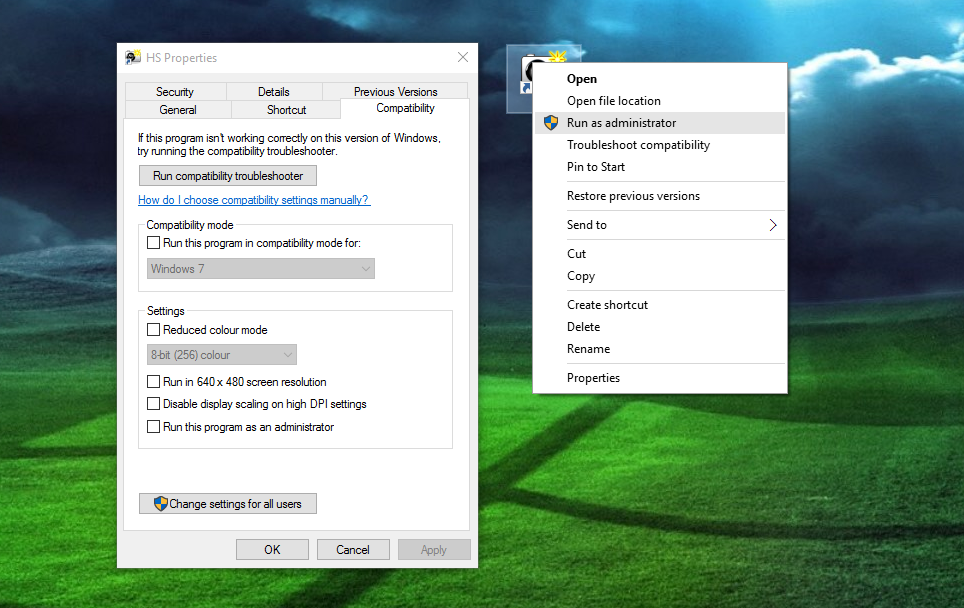Click Run compatibility troubleshooter button
Image resolution: width=964 pixels, height=608 pixels.
[x=228, y=176]
